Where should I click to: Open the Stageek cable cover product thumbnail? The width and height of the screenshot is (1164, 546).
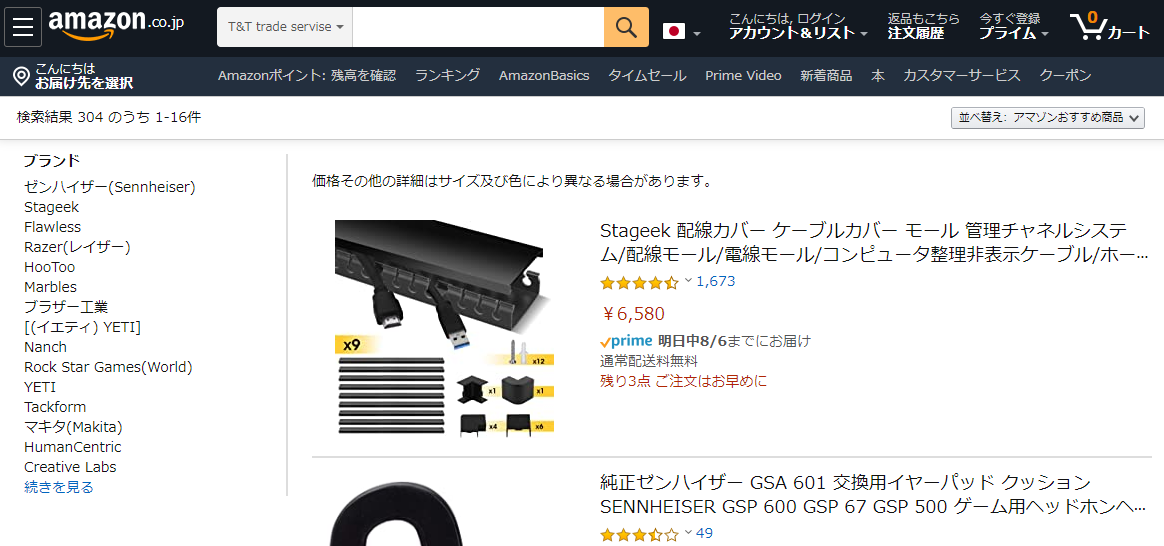click(445, 327)
